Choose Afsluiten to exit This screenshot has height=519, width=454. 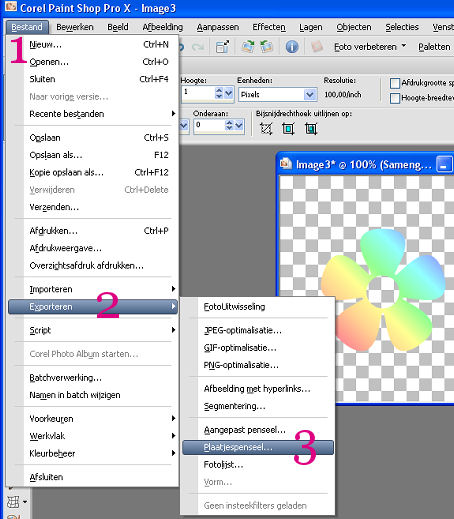tap(93, 477)
